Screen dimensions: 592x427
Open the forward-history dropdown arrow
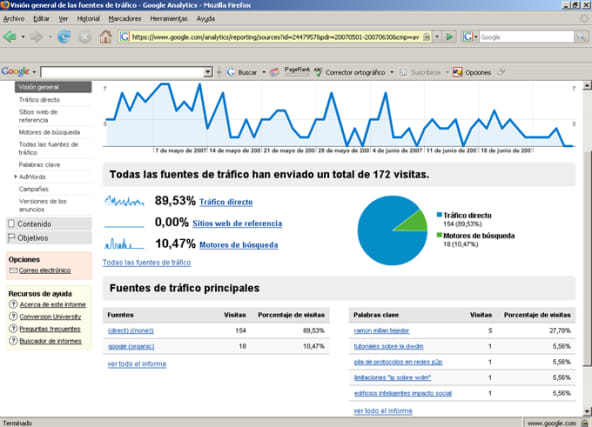pos(49,37)
